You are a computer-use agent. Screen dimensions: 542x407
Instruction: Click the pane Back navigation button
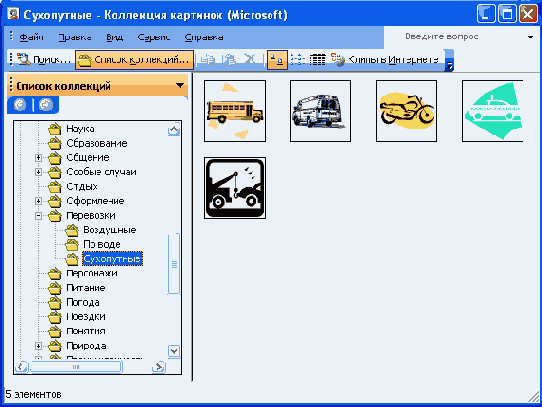click(20, 104)
